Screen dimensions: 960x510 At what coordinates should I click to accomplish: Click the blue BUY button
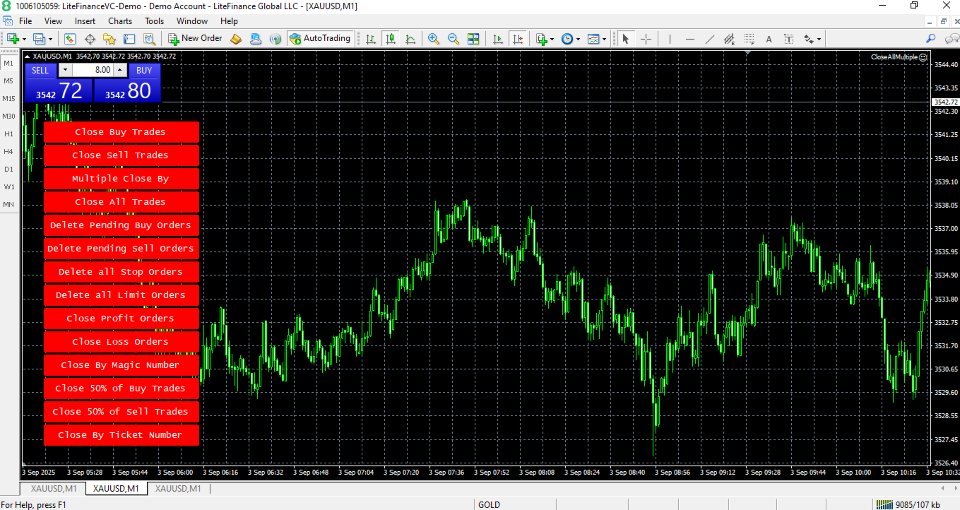[x=144, y=70]
